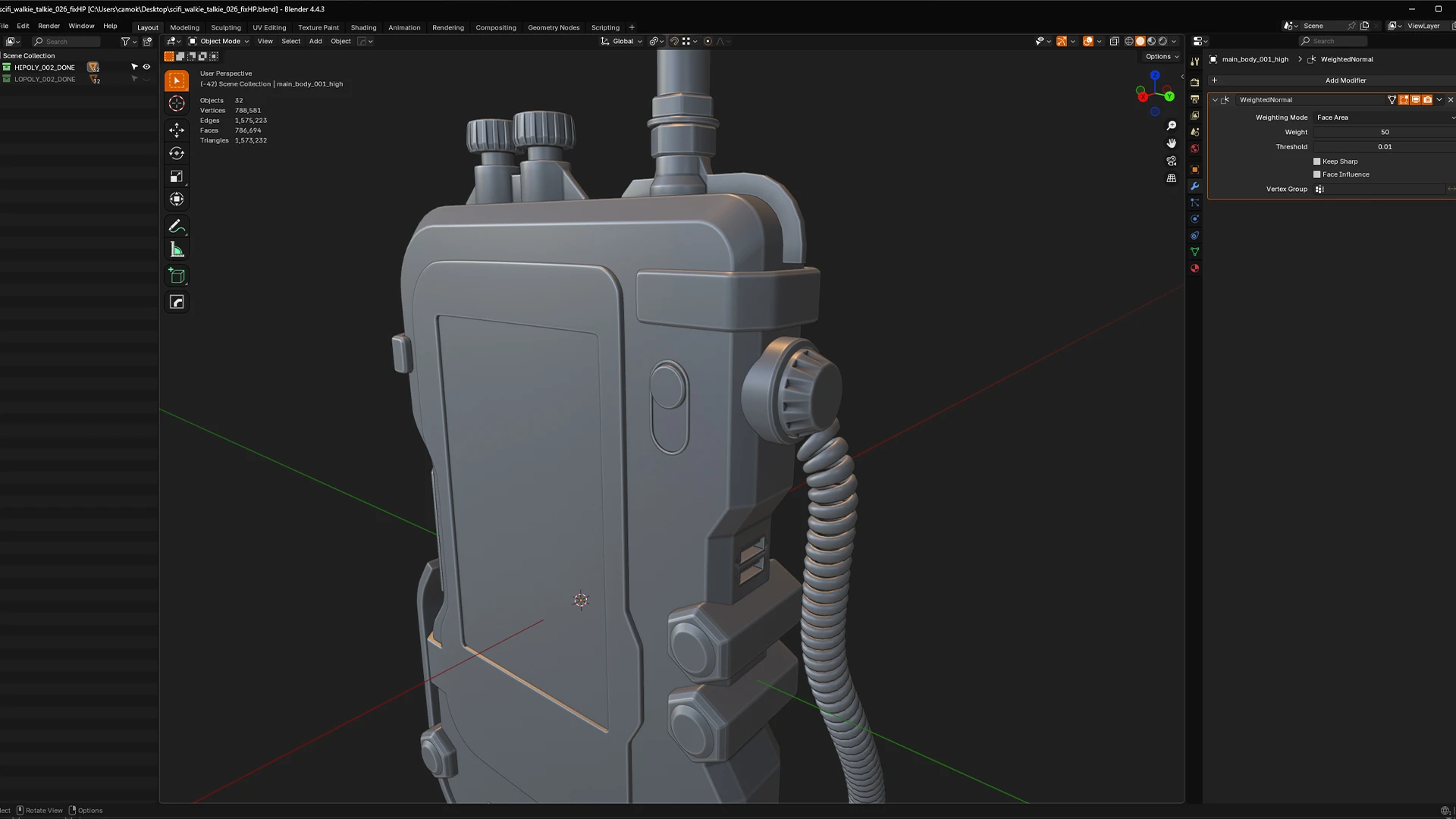Open Weighting Mode Face Area dropdown
The image size is (1456, 819).
1385,118
